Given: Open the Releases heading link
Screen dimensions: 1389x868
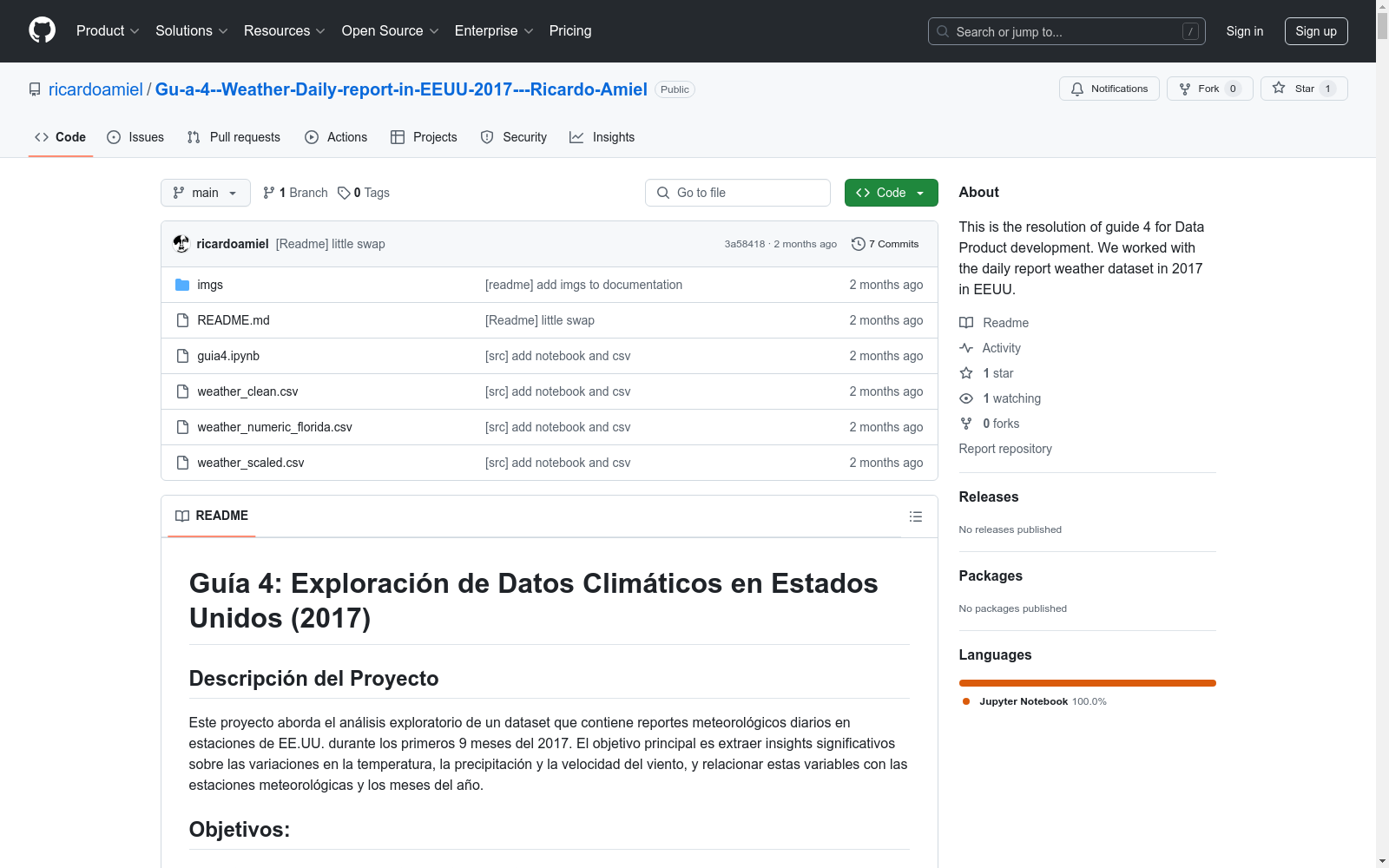Looking at the screenshot, I should [x=989, y=496].
